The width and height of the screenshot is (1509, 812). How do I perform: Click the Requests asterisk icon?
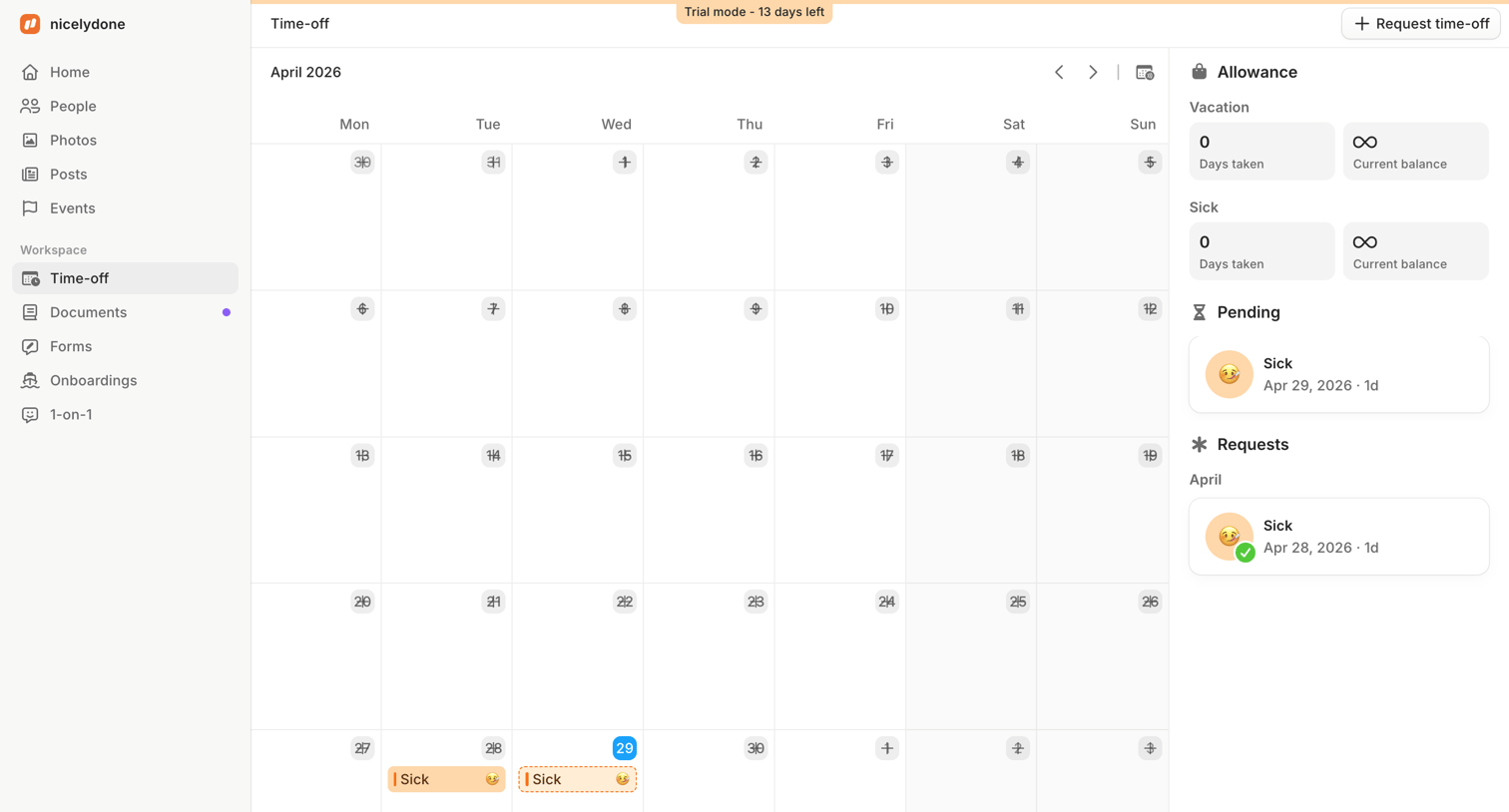1200,444
